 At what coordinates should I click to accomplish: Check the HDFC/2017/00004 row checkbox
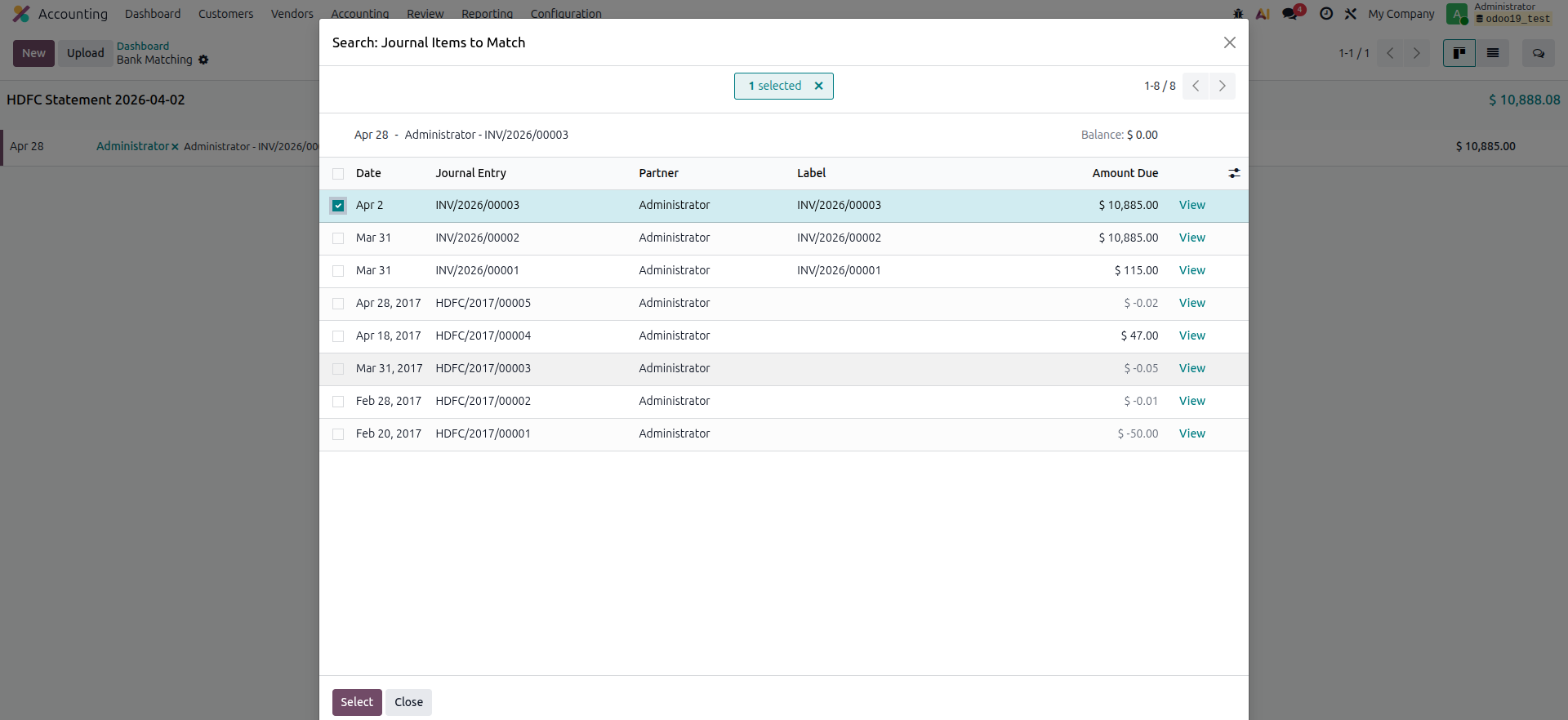(338, 336)
